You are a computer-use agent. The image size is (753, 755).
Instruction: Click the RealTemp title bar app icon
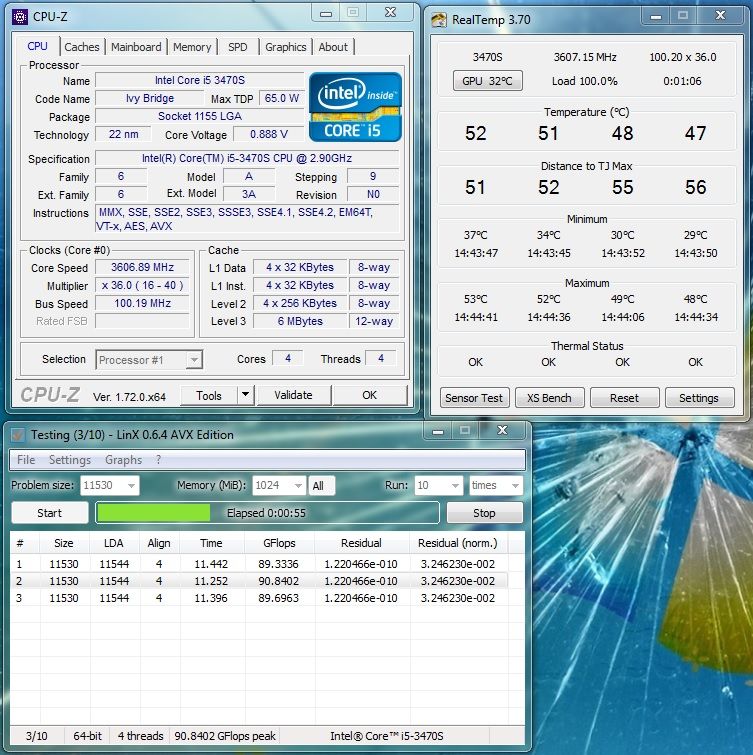pos(439,20)
